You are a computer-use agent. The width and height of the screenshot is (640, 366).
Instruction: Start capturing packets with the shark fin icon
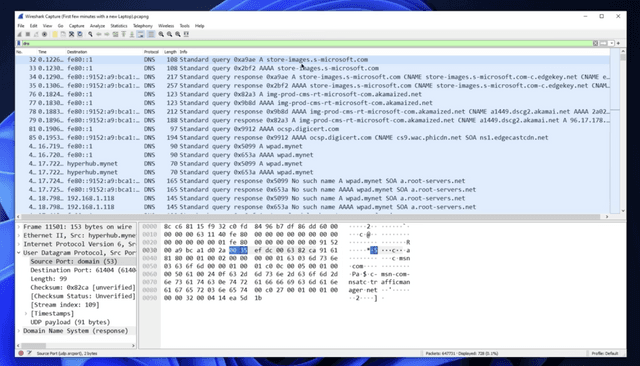click(19, 34)
